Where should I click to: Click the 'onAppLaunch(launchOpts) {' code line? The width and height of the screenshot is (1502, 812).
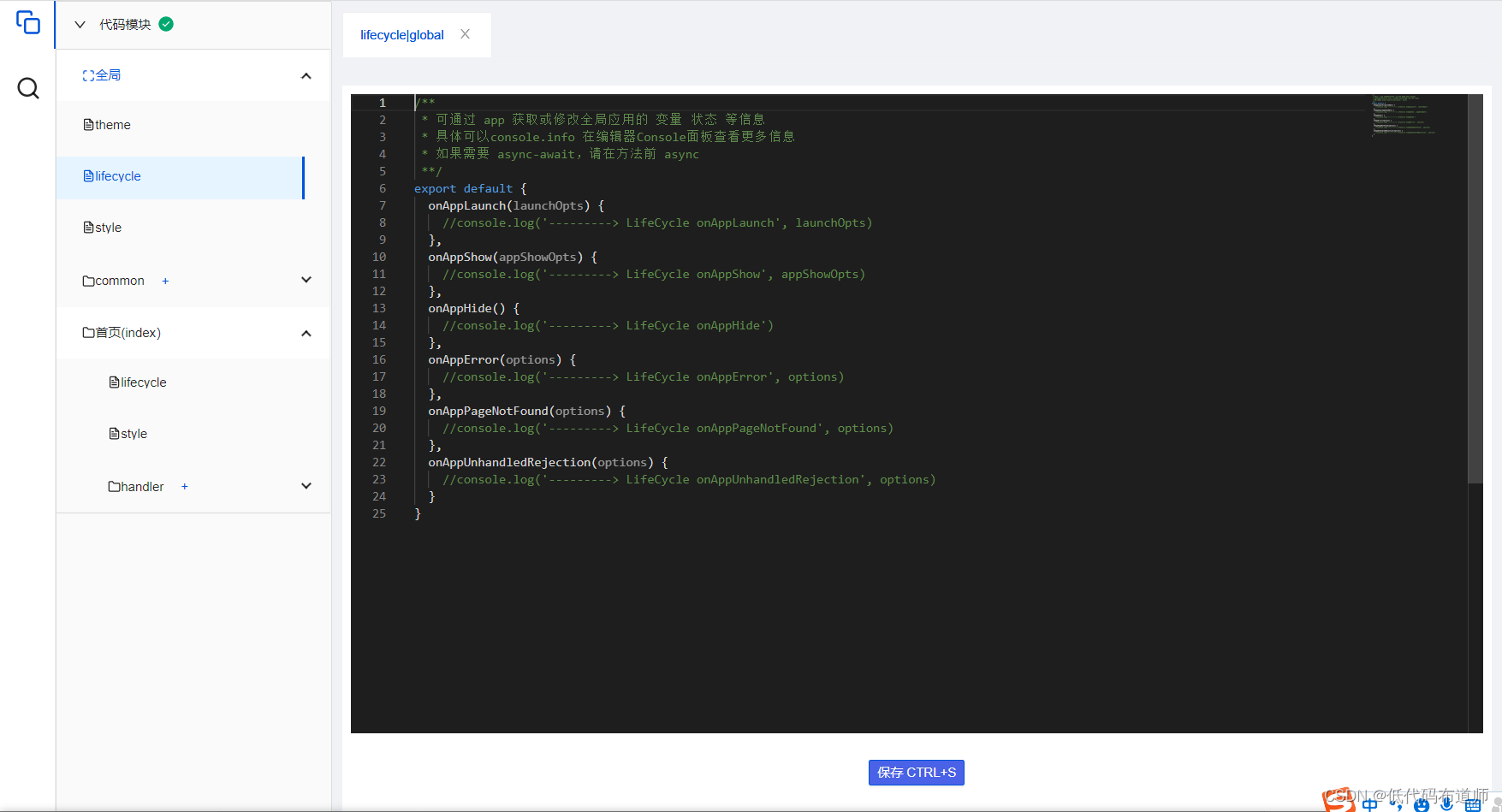(516, 205)
